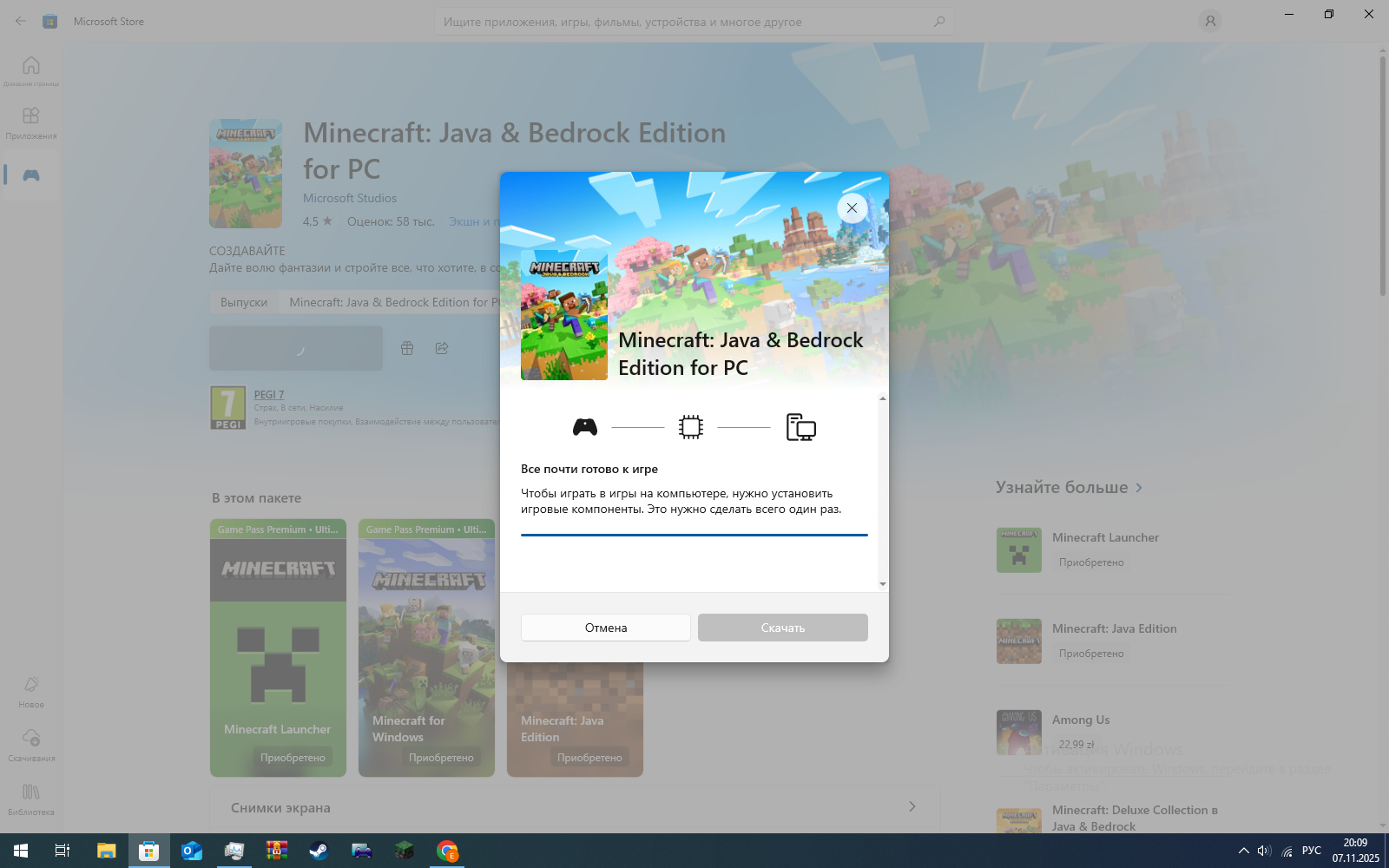Open Steam from the taskbar

pos(319,851)
